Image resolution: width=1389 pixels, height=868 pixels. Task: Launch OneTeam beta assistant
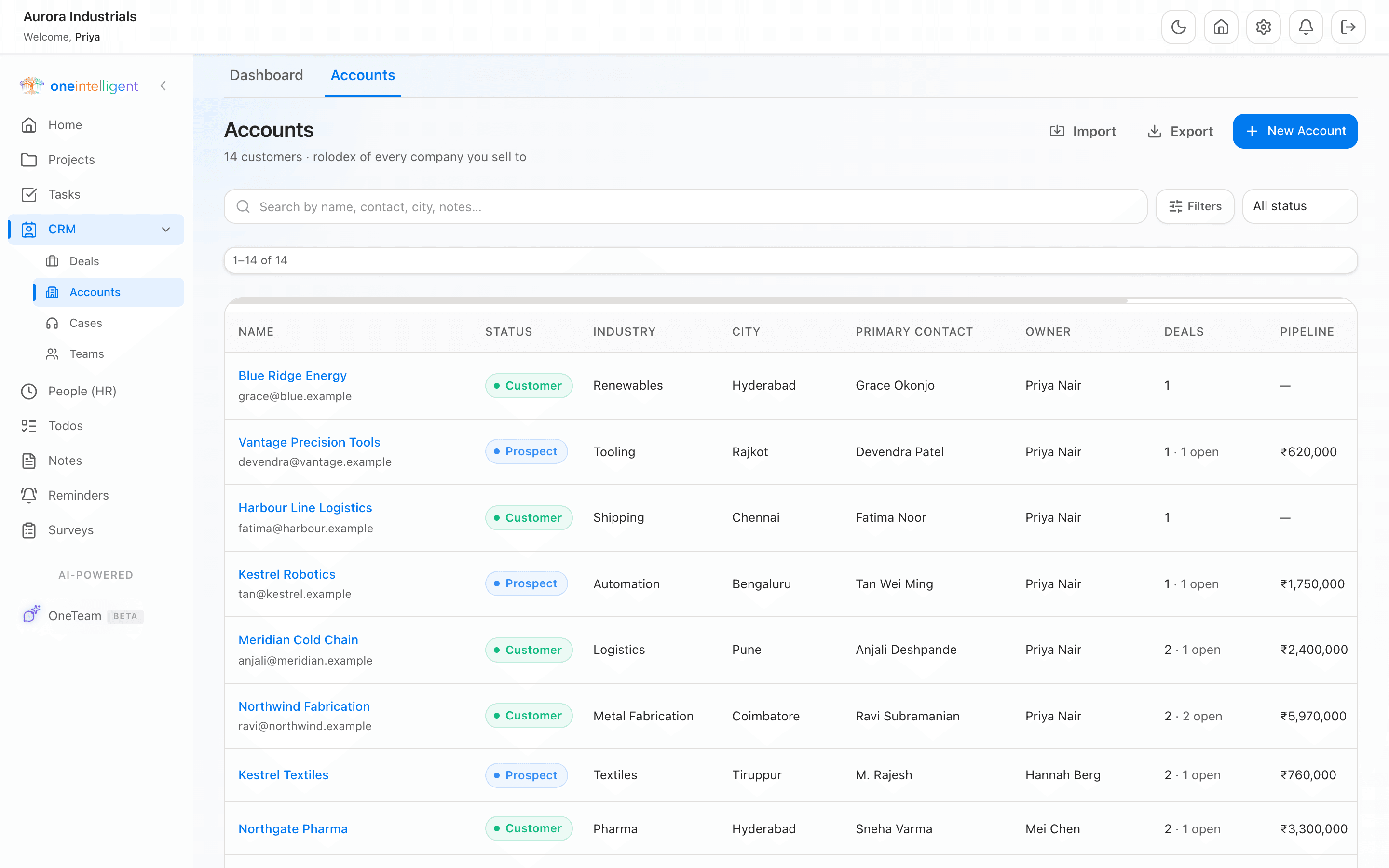(96, 616)
